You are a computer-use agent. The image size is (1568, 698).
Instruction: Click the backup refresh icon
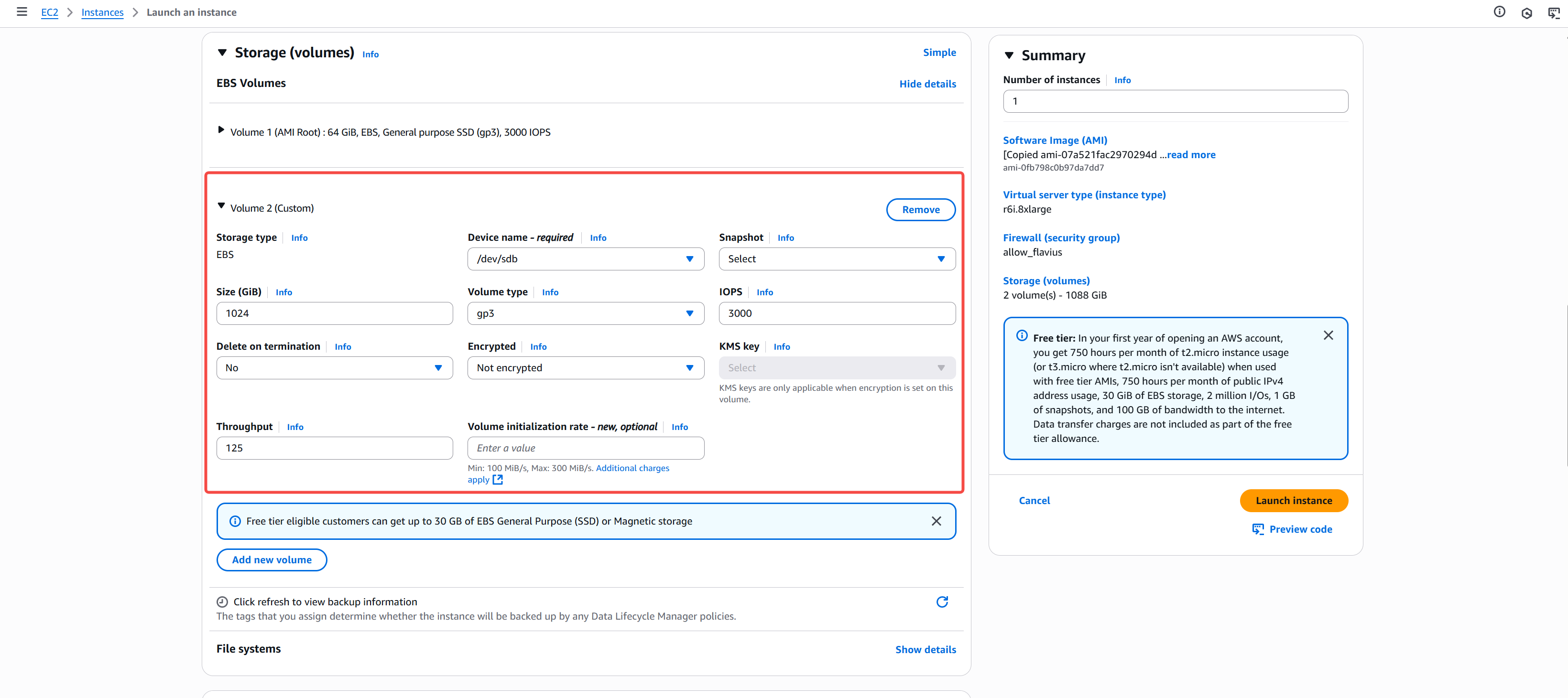pos(942,602)
